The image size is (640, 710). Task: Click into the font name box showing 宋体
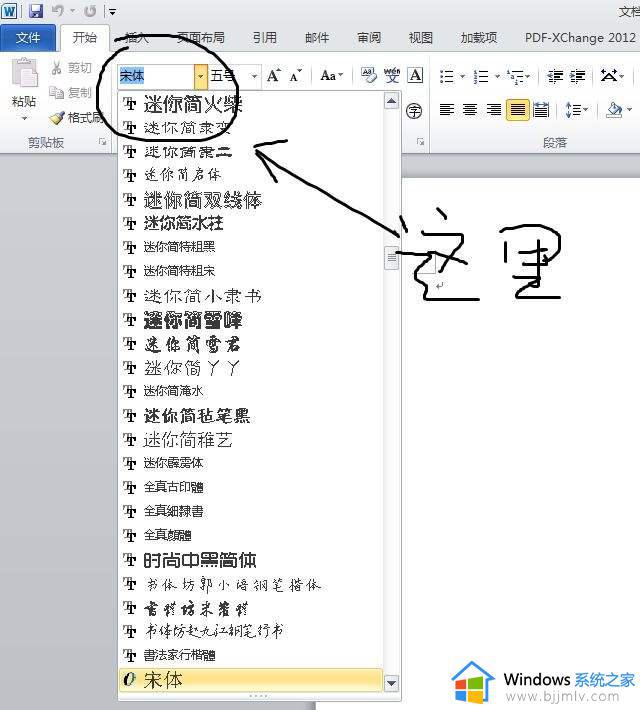pos(156,76)
